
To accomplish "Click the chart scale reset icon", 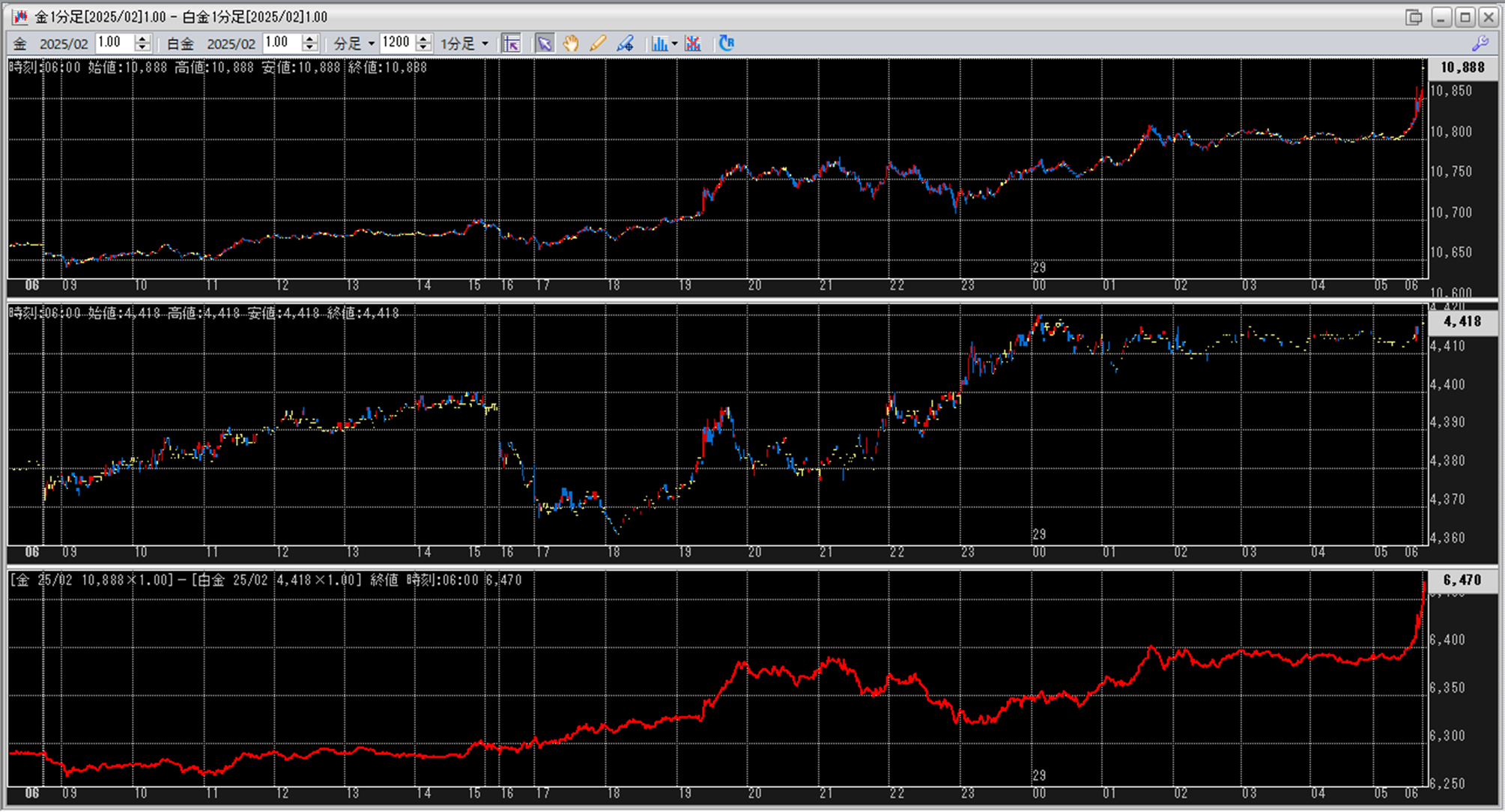I will [512, 43].
